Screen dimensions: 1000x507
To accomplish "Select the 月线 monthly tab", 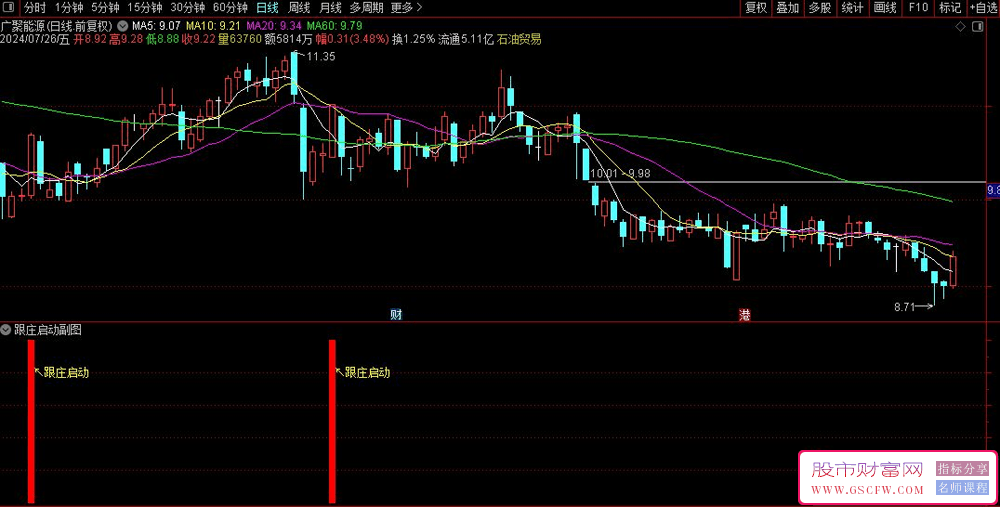I will [x=330, y=8].
